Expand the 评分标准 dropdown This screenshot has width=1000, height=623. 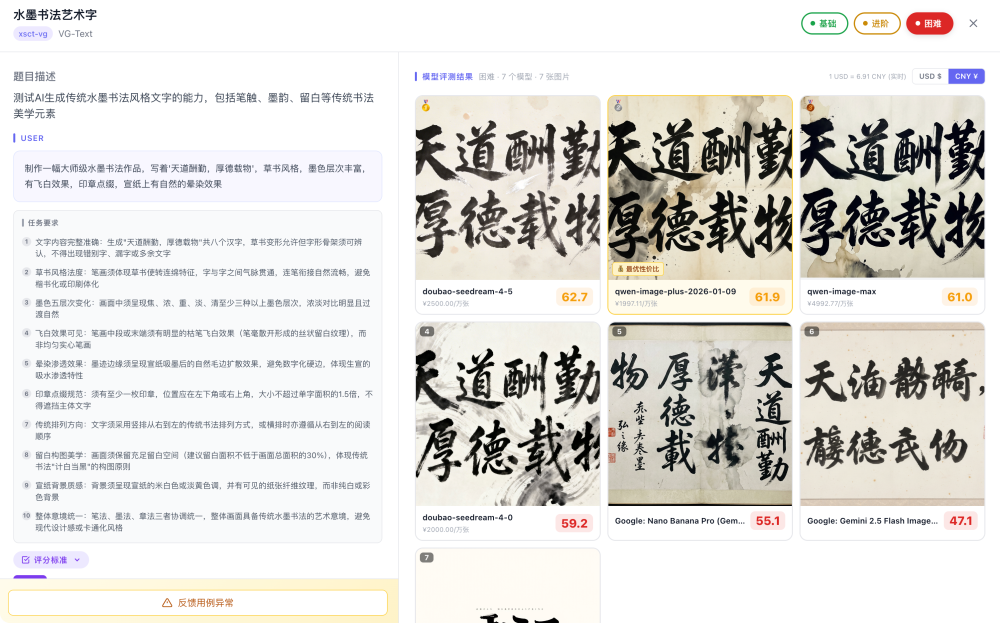click(75, 560)
